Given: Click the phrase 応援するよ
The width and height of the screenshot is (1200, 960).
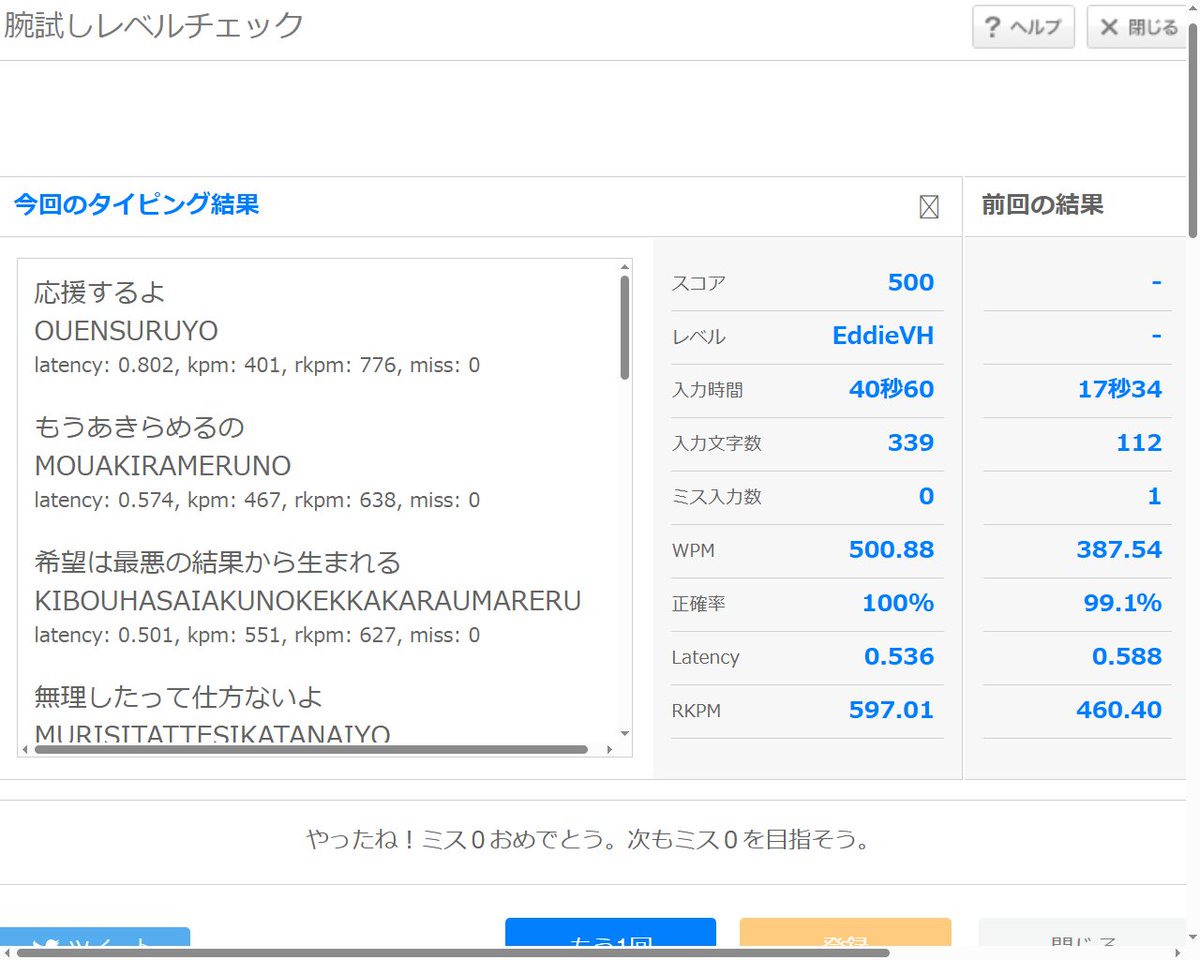Looking at the screenshot, I should click(x=100, y=293).
